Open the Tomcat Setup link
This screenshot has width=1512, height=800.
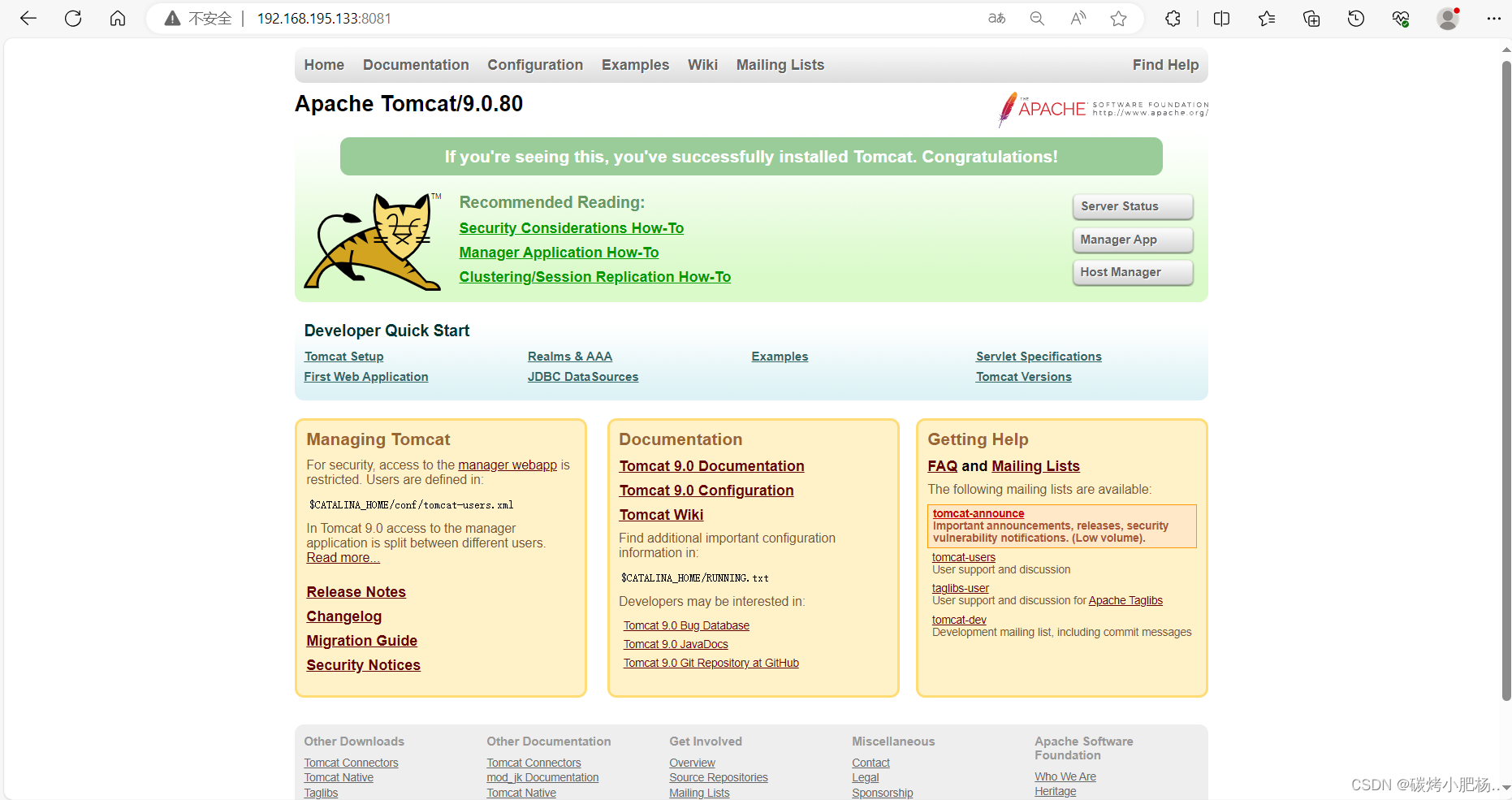tap(344, 357)
